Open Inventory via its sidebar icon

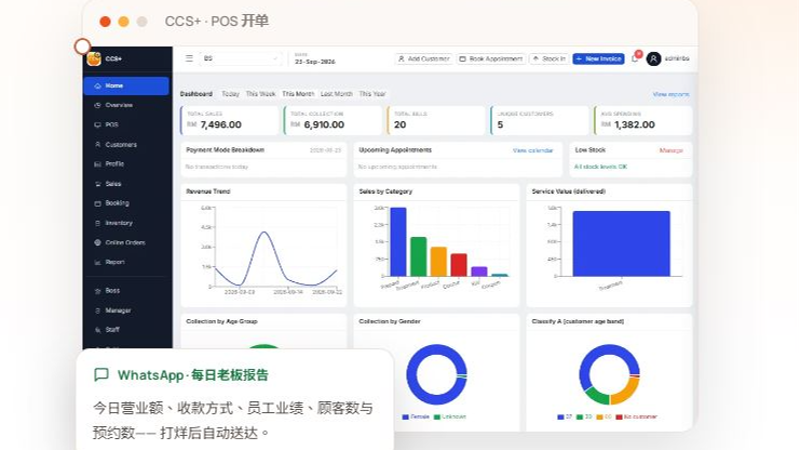[x=97, y=223]
